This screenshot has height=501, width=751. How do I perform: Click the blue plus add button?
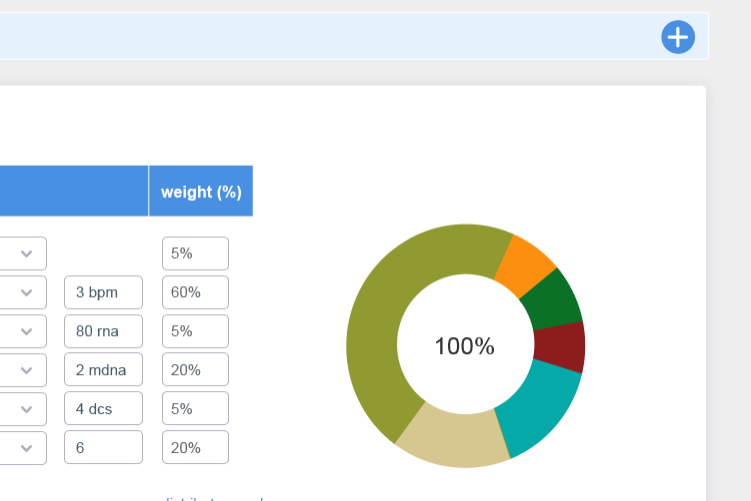pos(678,37)
